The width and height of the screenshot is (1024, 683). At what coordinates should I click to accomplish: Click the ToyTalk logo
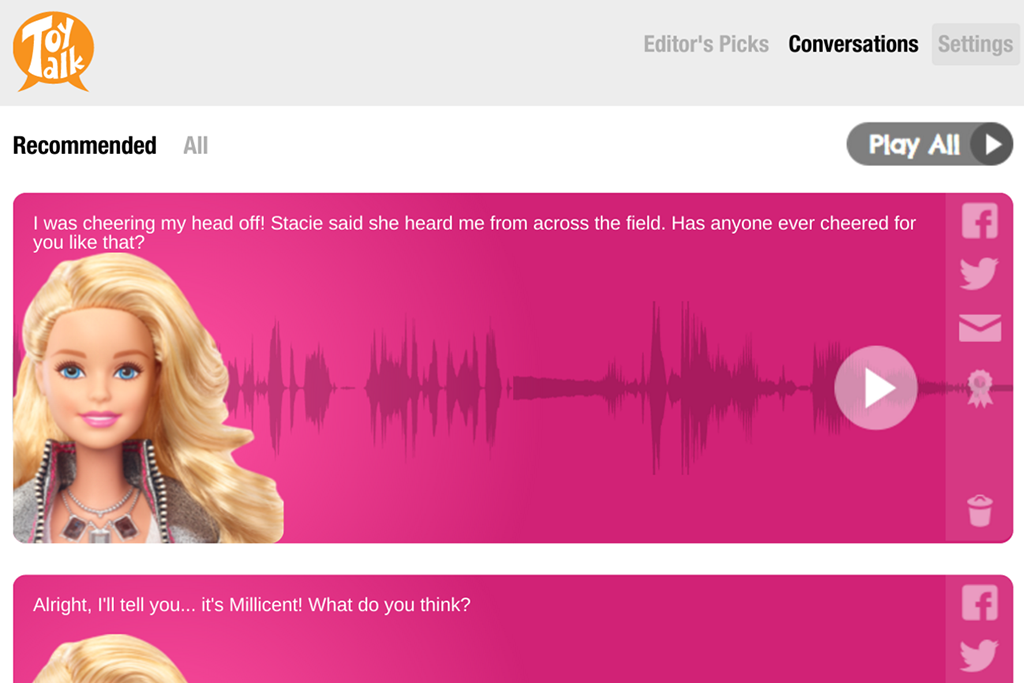coord(53,51)
